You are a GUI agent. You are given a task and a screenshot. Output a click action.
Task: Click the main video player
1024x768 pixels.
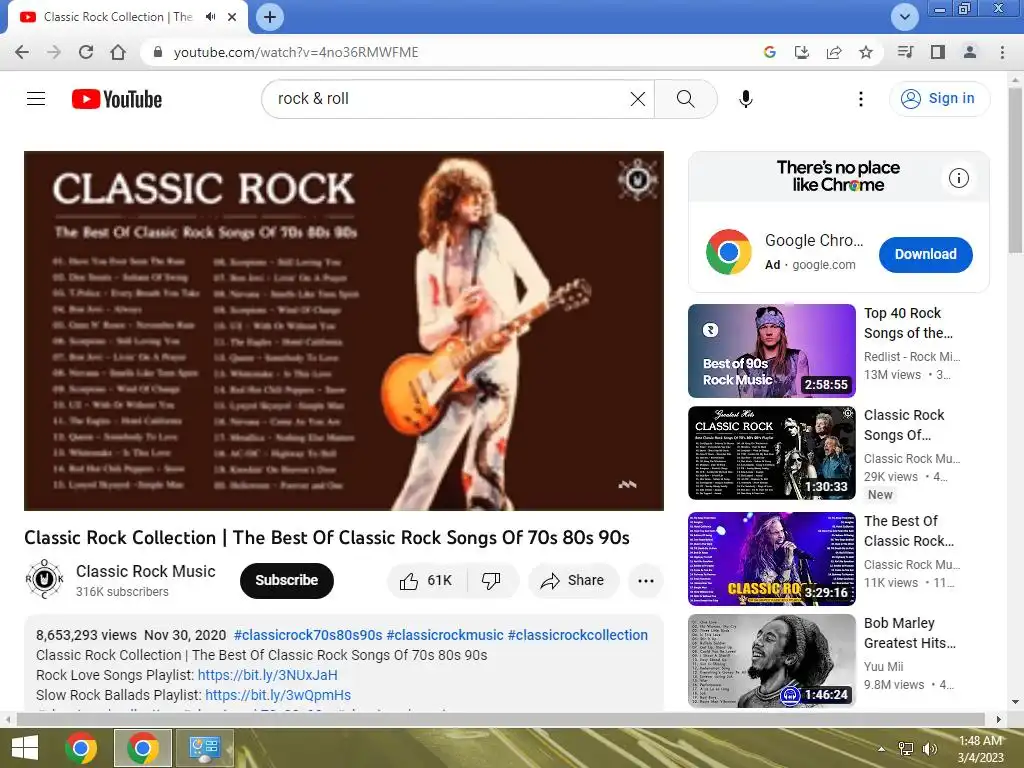coord(344,330)
